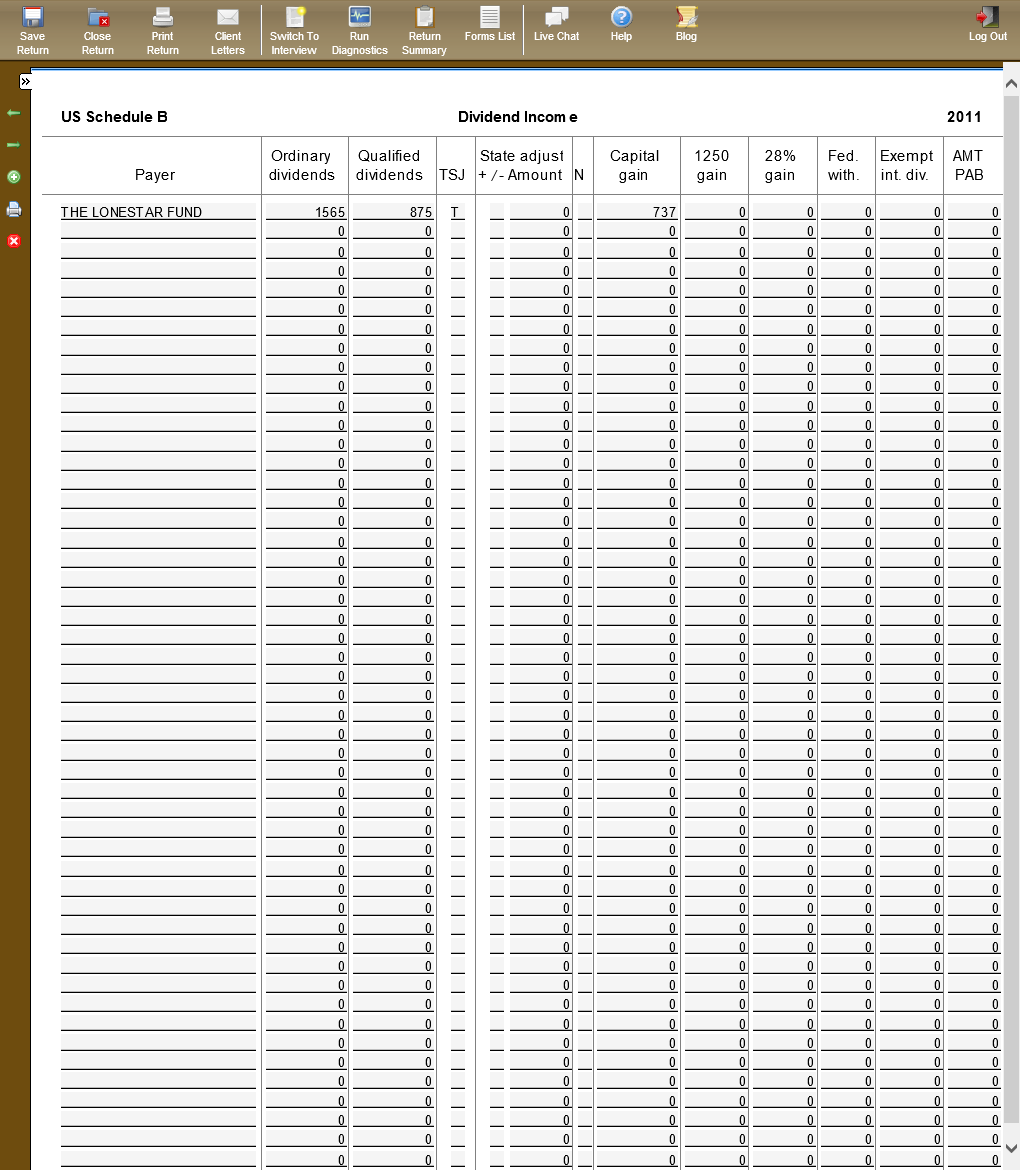
Task: Select the THE LONESTAR FUND payer field
Action: tap(158, 212)
